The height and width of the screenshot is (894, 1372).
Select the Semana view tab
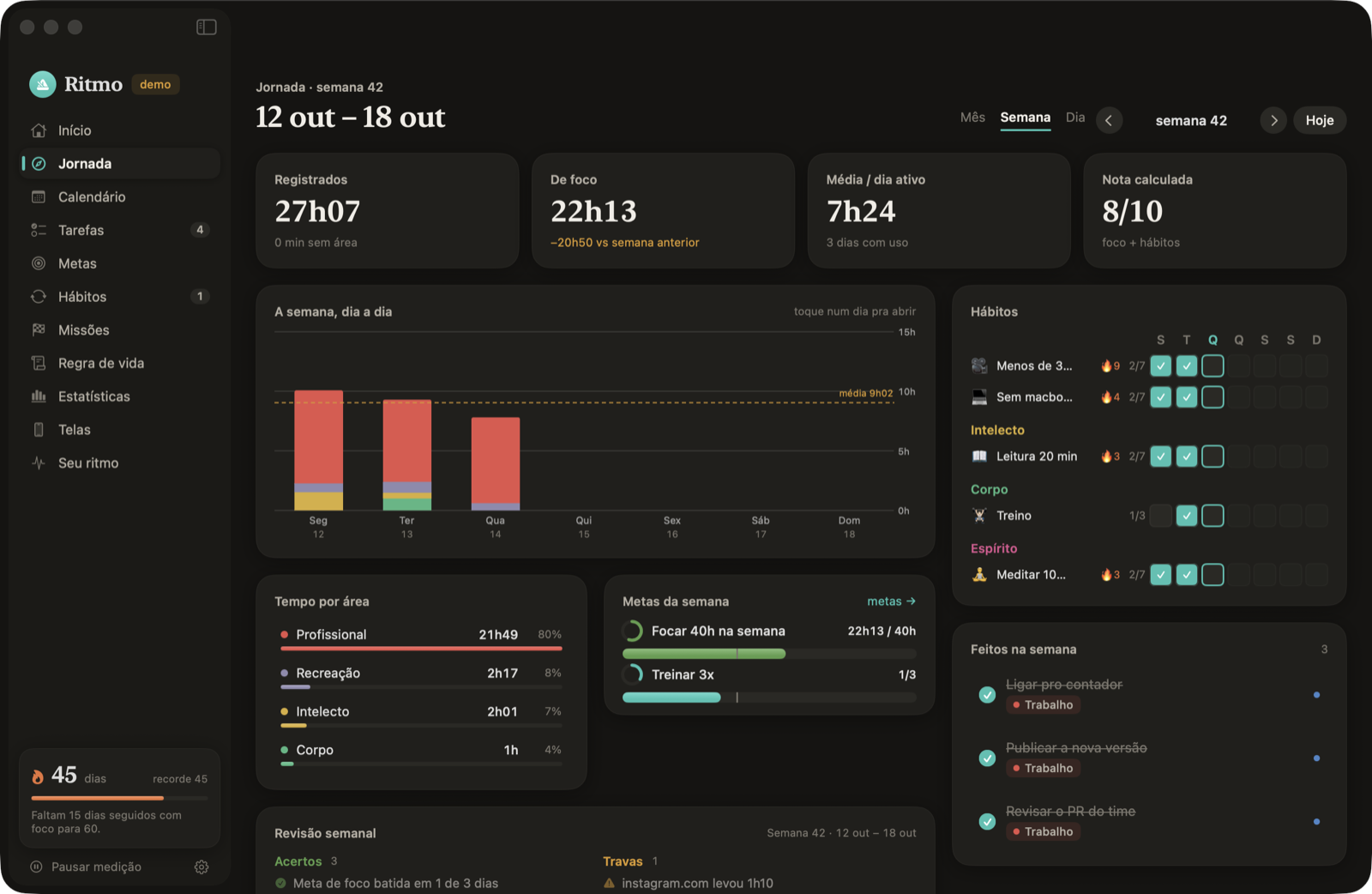(1026, 118)
